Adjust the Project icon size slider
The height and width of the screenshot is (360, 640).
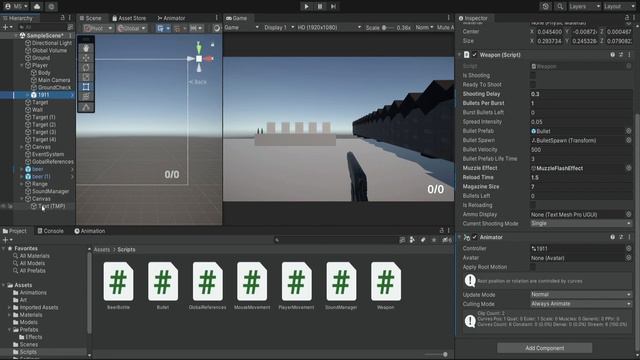coord(436,354)
